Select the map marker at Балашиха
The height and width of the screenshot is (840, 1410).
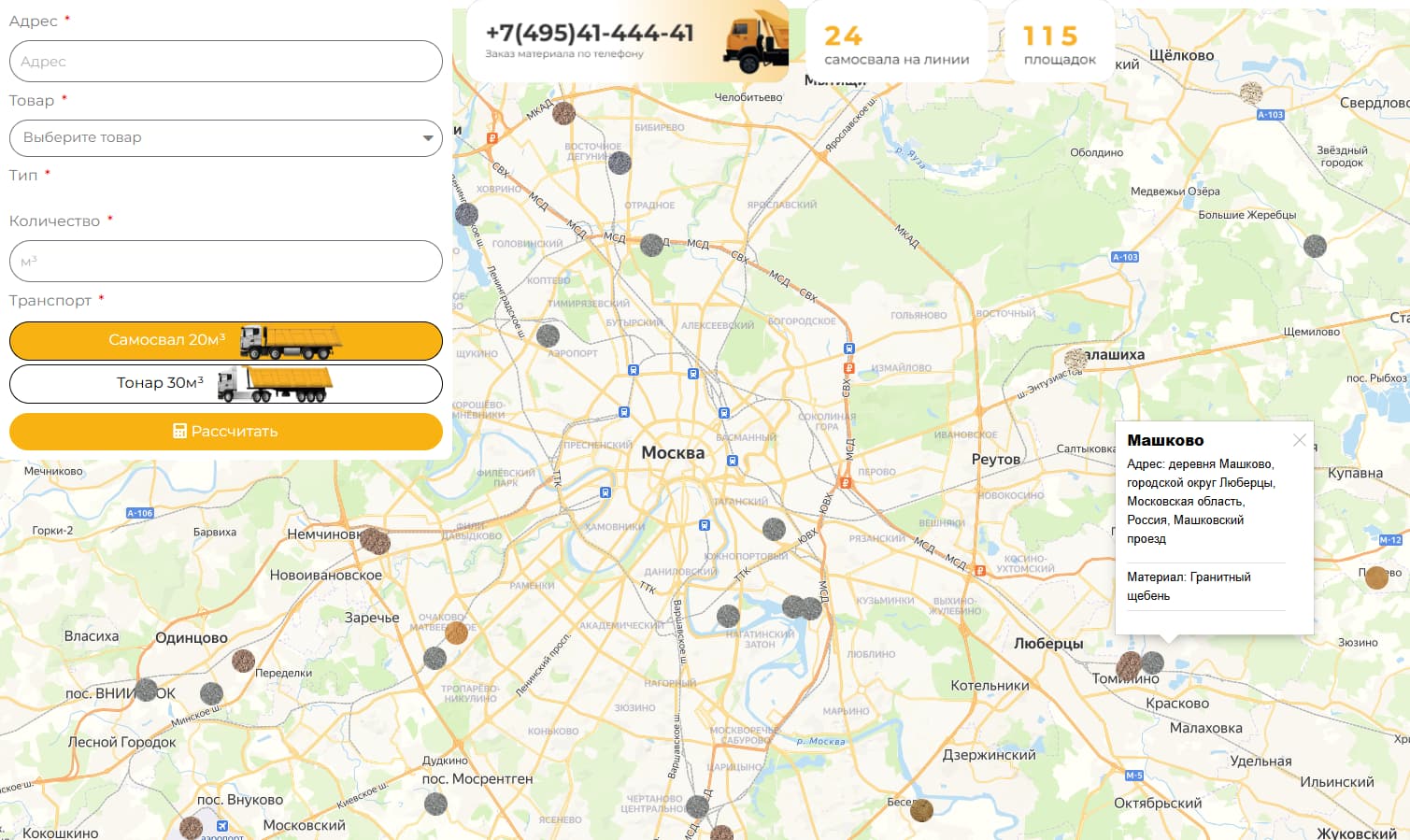(1075, 358)
